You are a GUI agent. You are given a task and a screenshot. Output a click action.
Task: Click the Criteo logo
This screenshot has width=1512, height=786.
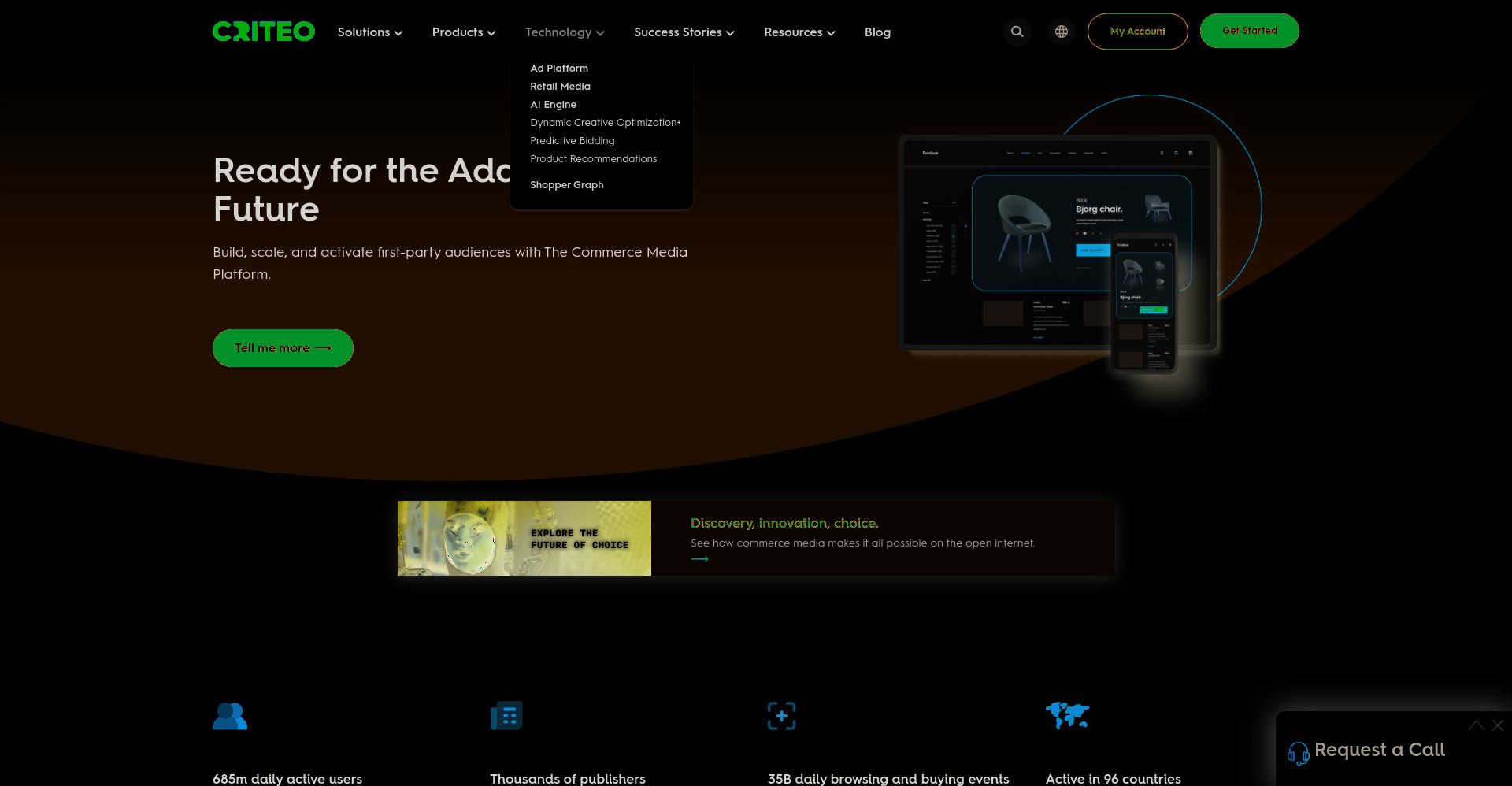coord(264,32)
